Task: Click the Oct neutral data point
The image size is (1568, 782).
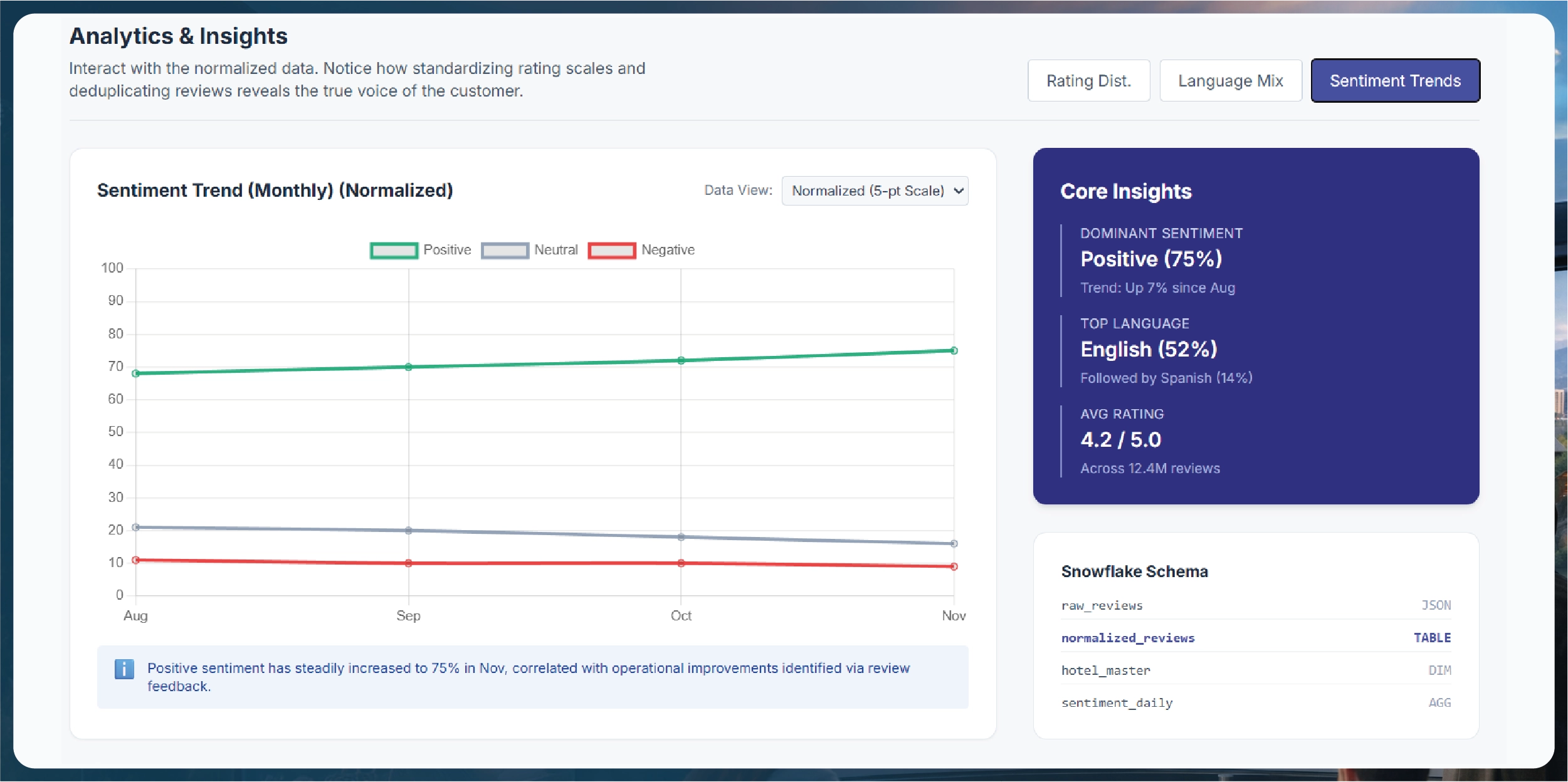Action: click(681, 537)
